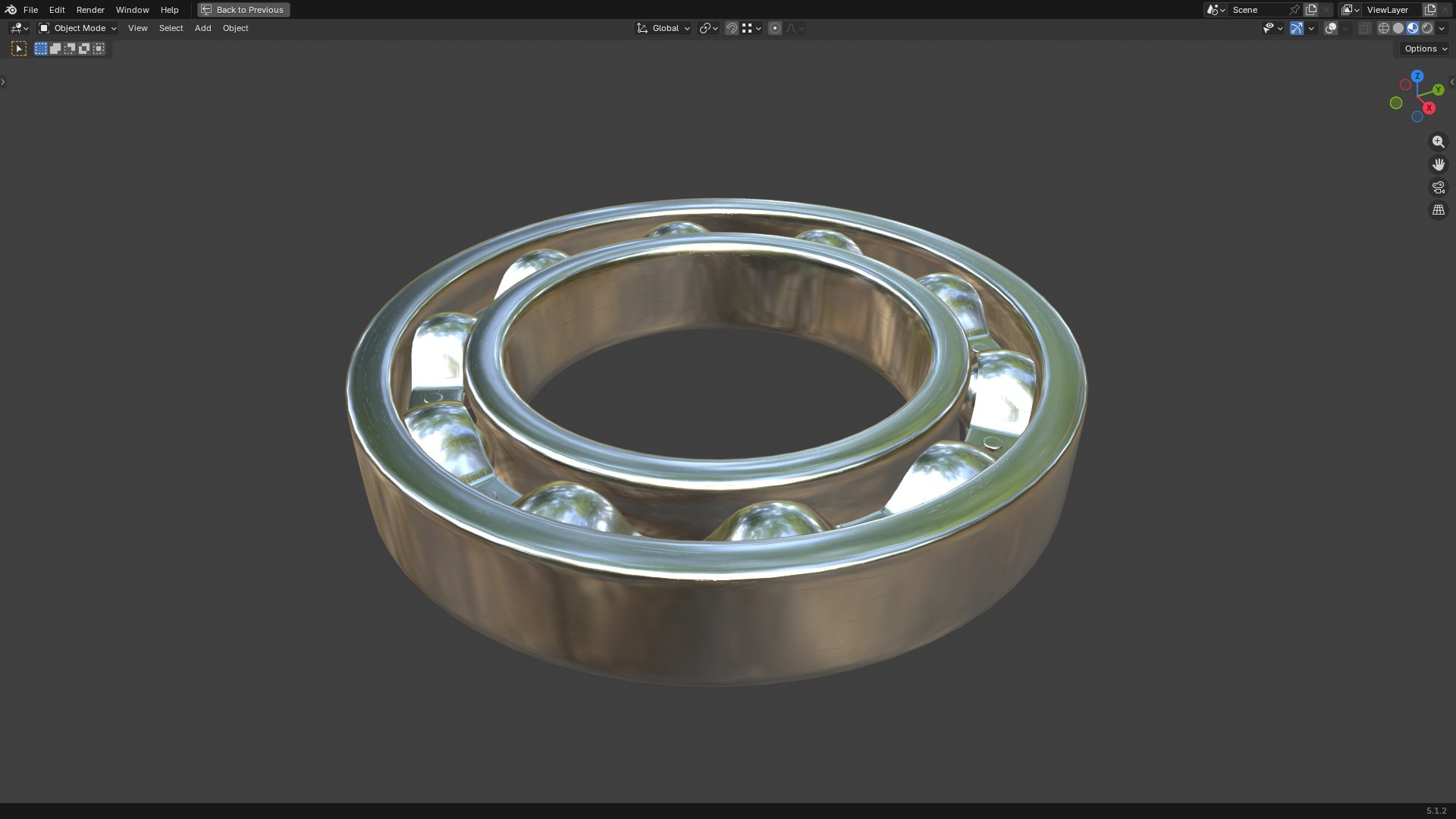Switch to wireframe viewport shading

pyautogui.click(x=1384, y=28)
